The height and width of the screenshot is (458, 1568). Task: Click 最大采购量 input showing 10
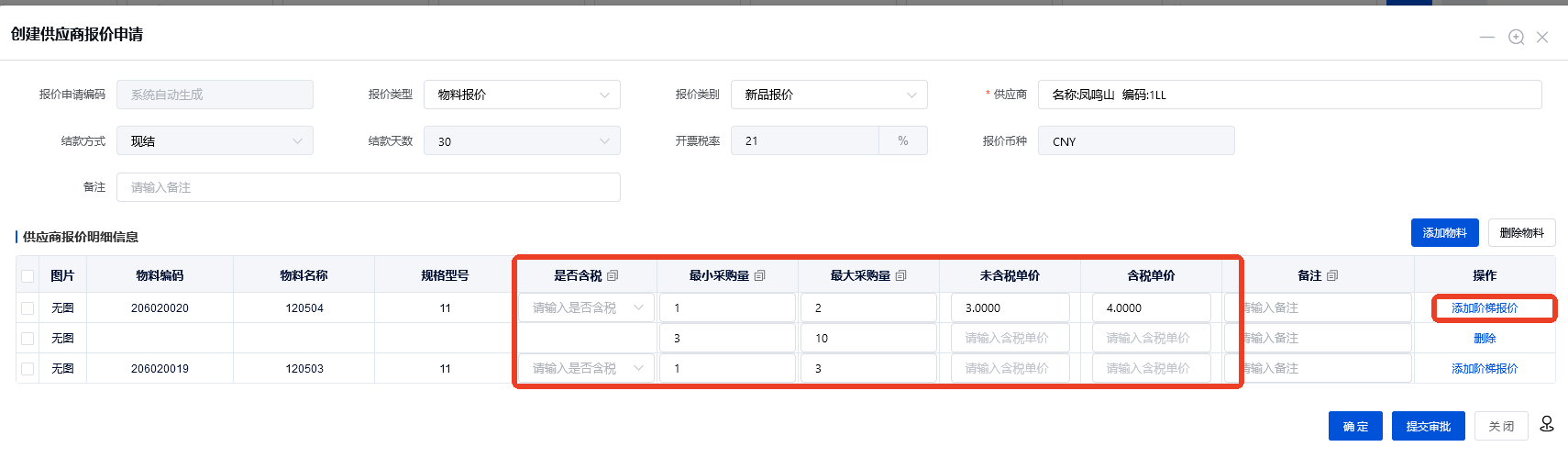[869, 338]
